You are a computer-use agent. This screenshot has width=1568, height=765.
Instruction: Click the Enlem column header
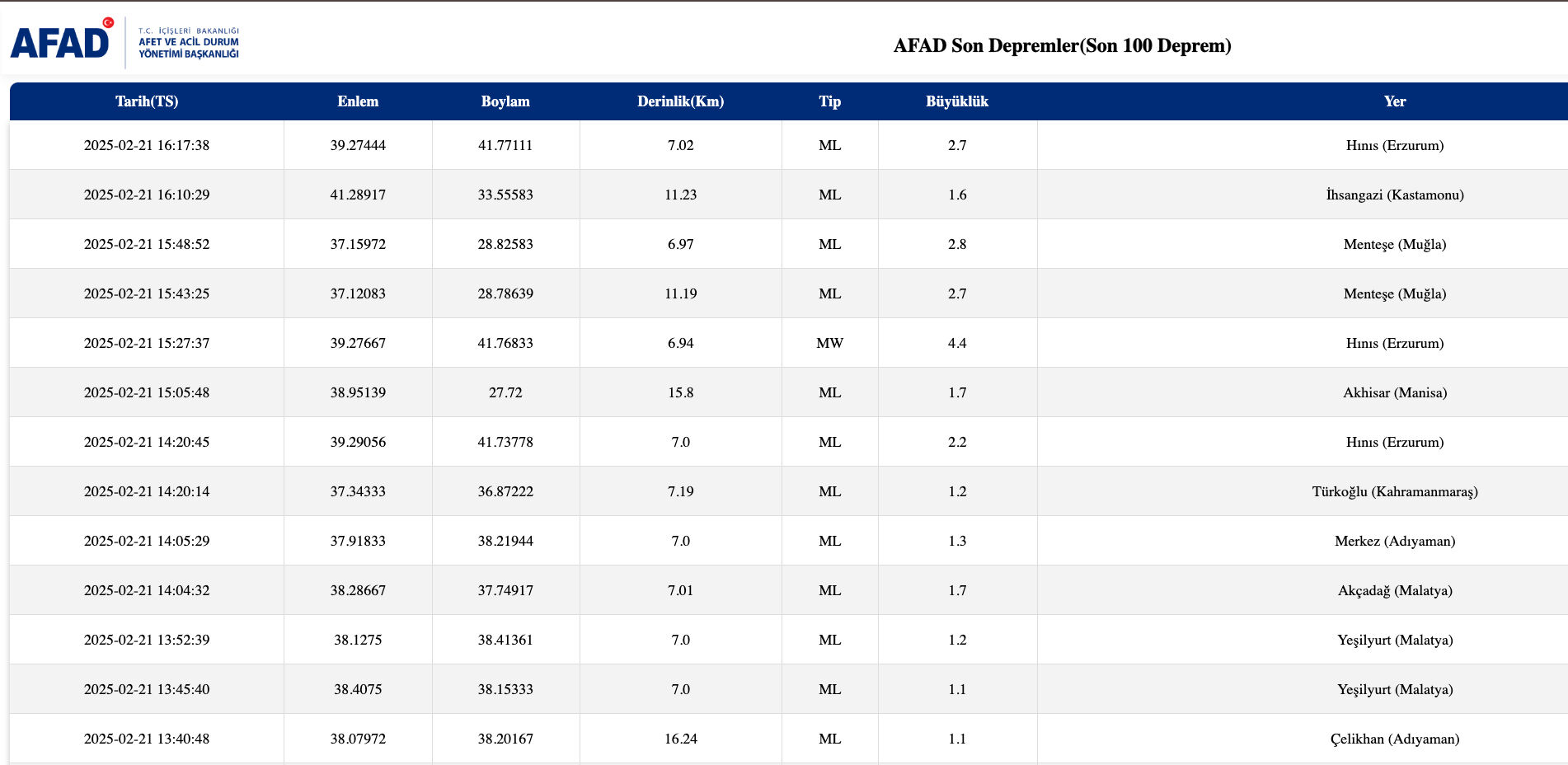click(358, 101)
